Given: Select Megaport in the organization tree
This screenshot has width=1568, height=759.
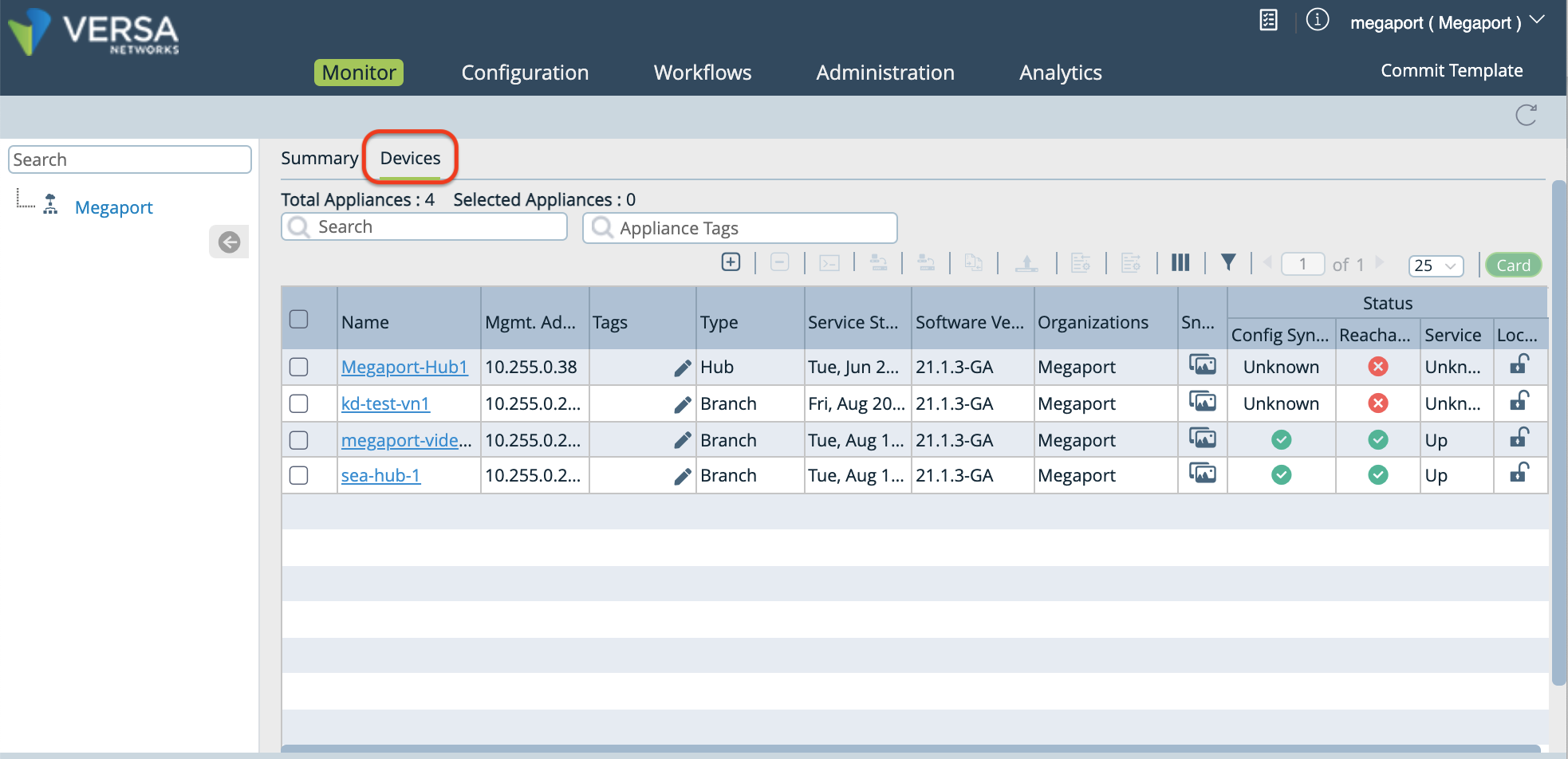Looking at the screenshot, I should [x=114, y=207].
